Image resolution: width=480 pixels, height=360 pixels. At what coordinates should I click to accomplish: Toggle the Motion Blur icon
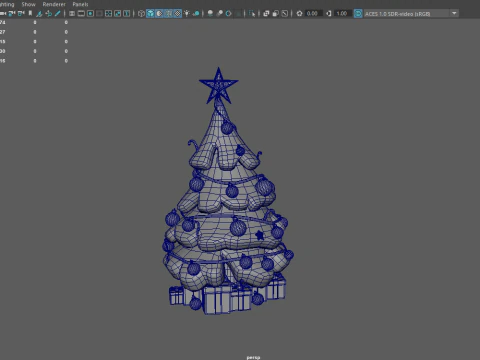point(219,13)
